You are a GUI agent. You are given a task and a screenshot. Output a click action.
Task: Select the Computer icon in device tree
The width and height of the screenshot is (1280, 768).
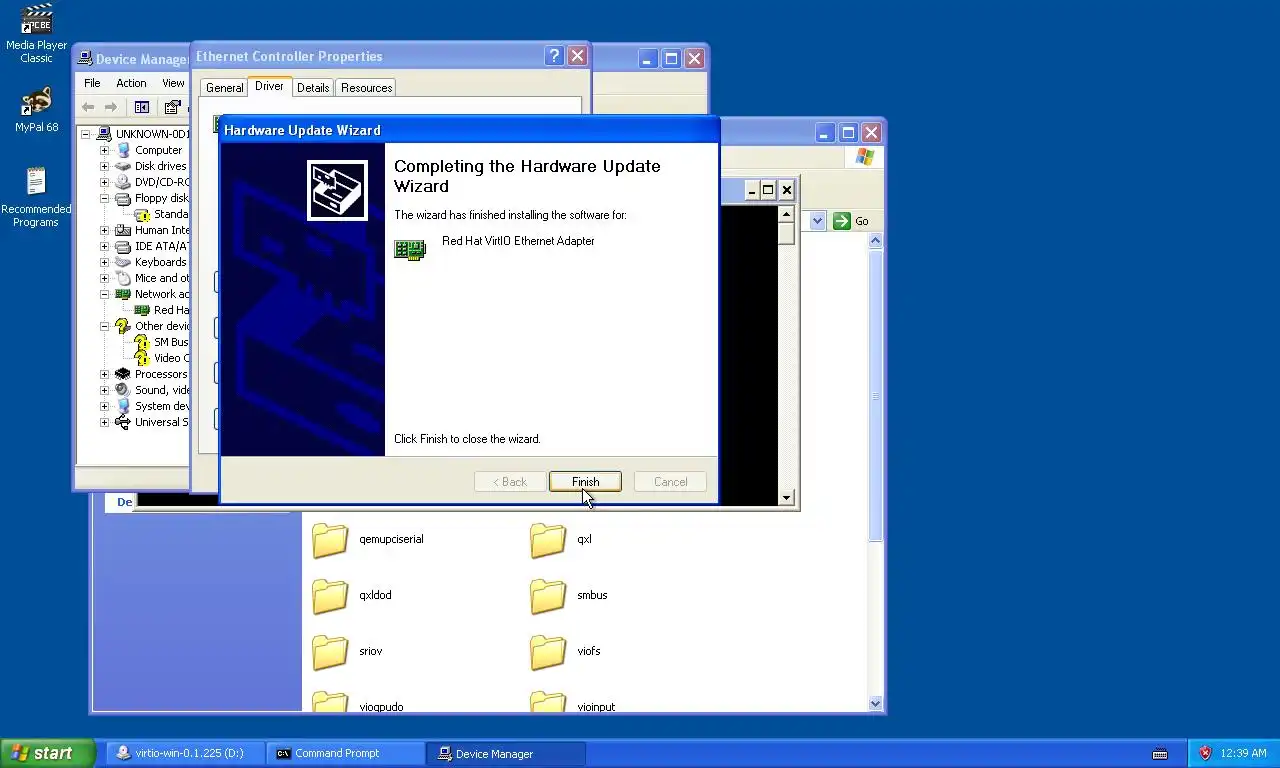(123, 150)
